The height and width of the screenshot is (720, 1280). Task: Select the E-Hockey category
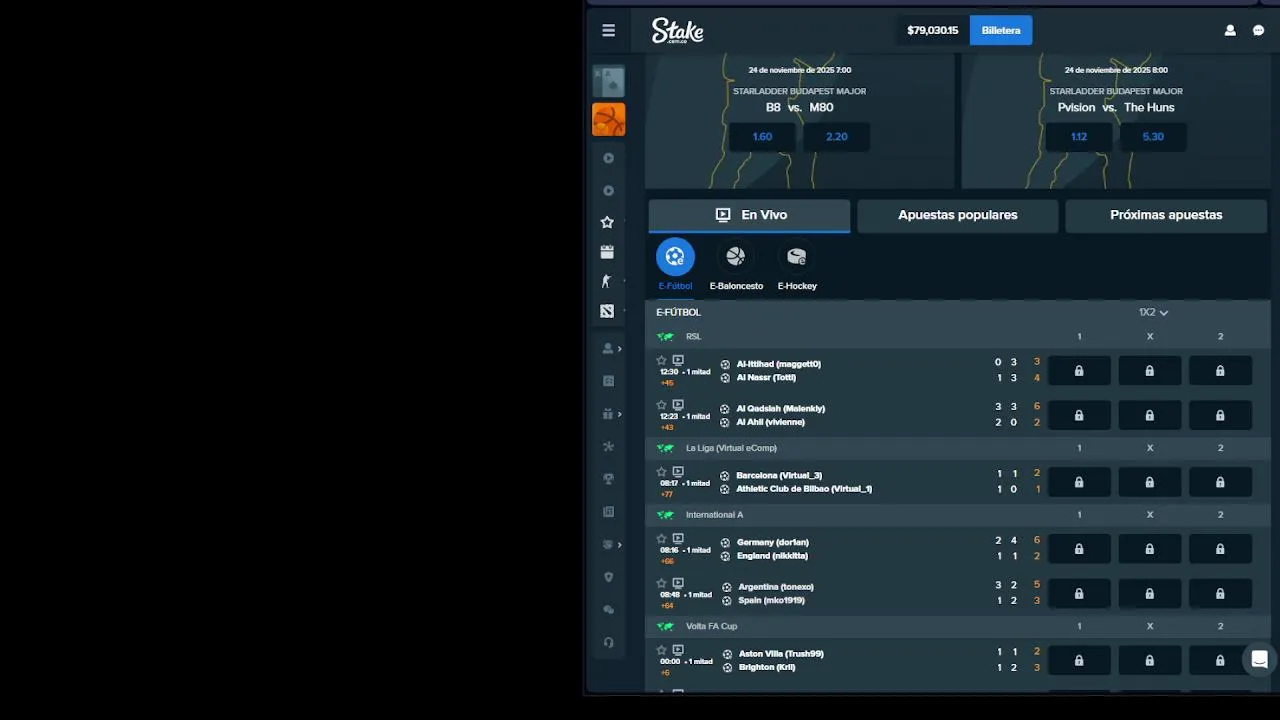tap(797, 265)
